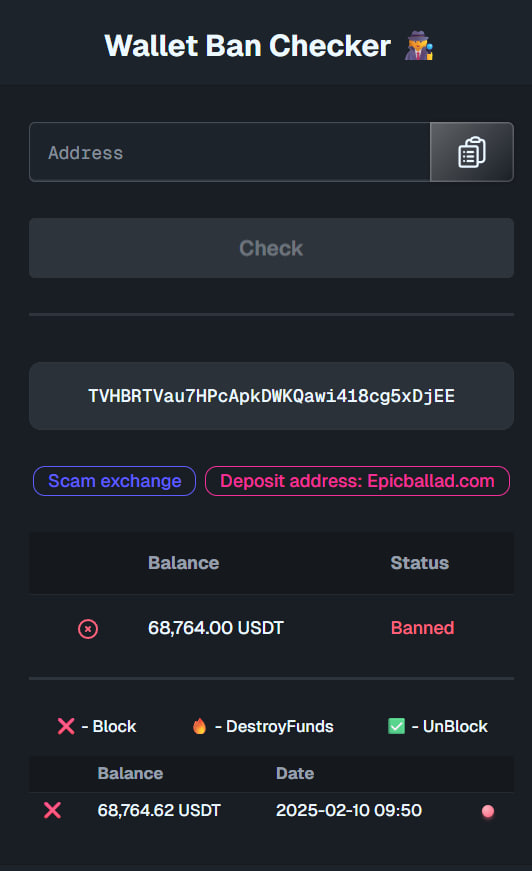The height and width of the screenshot is (871, 532).
Task: Click the red X in history row
Action: [x=52, y=810]
